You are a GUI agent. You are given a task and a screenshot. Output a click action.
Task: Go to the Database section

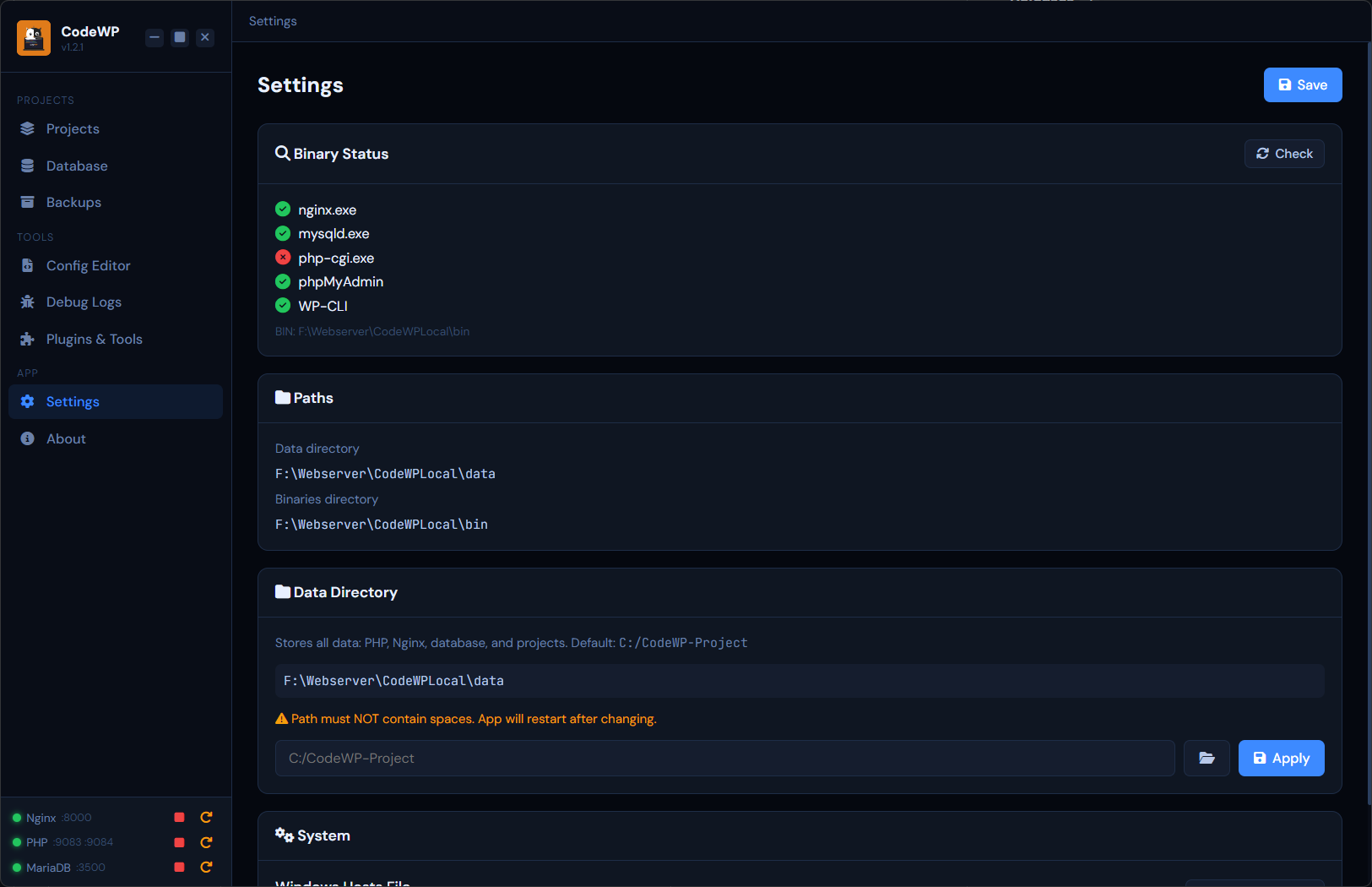[x=76, y=166]
